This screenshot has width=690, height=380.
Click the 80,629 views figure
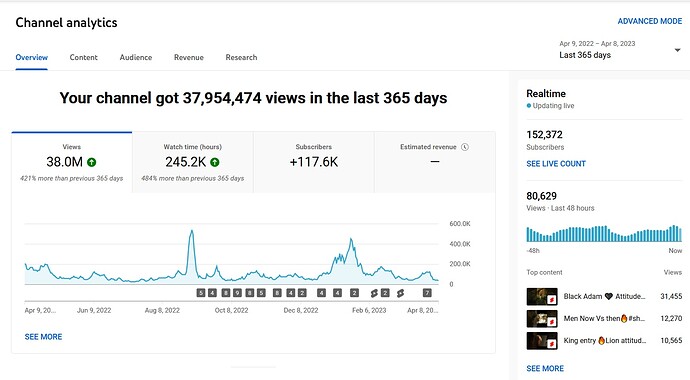pyautogui.click(x=541, y=196)
